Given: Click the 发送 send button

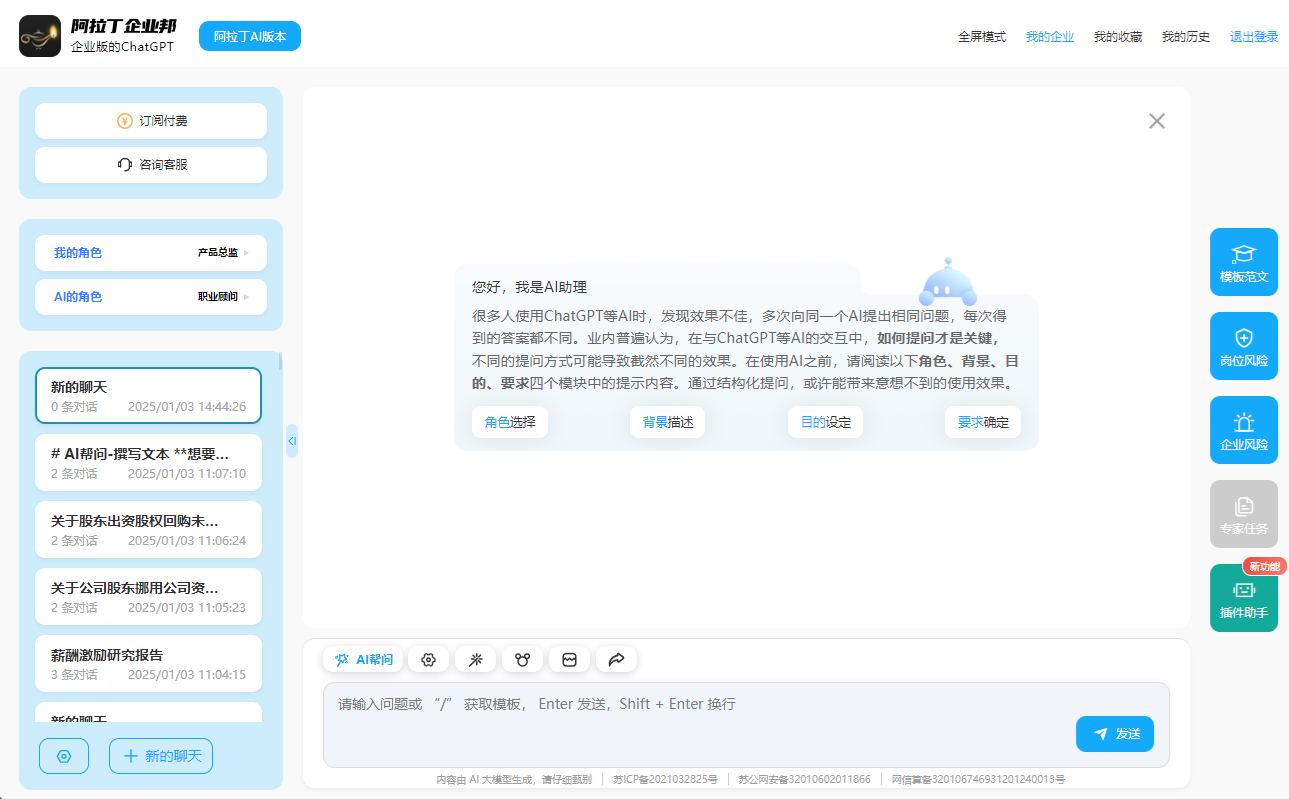Looking at the screenshot, I should (1114, 734).
